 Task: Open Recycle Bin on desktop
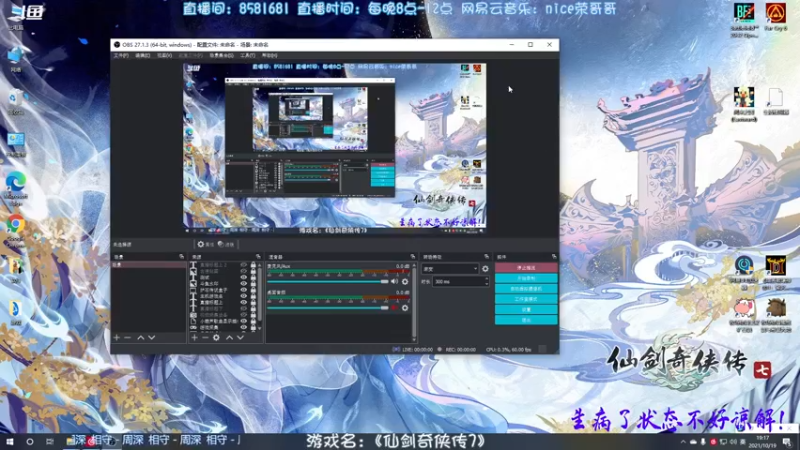coord(16,102)
